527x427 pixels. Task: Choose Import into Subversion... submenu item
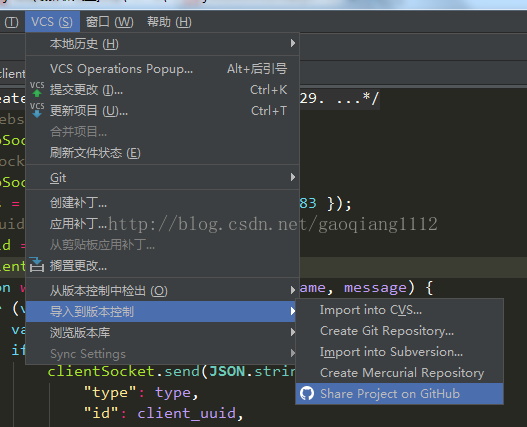tap(400, 352)
